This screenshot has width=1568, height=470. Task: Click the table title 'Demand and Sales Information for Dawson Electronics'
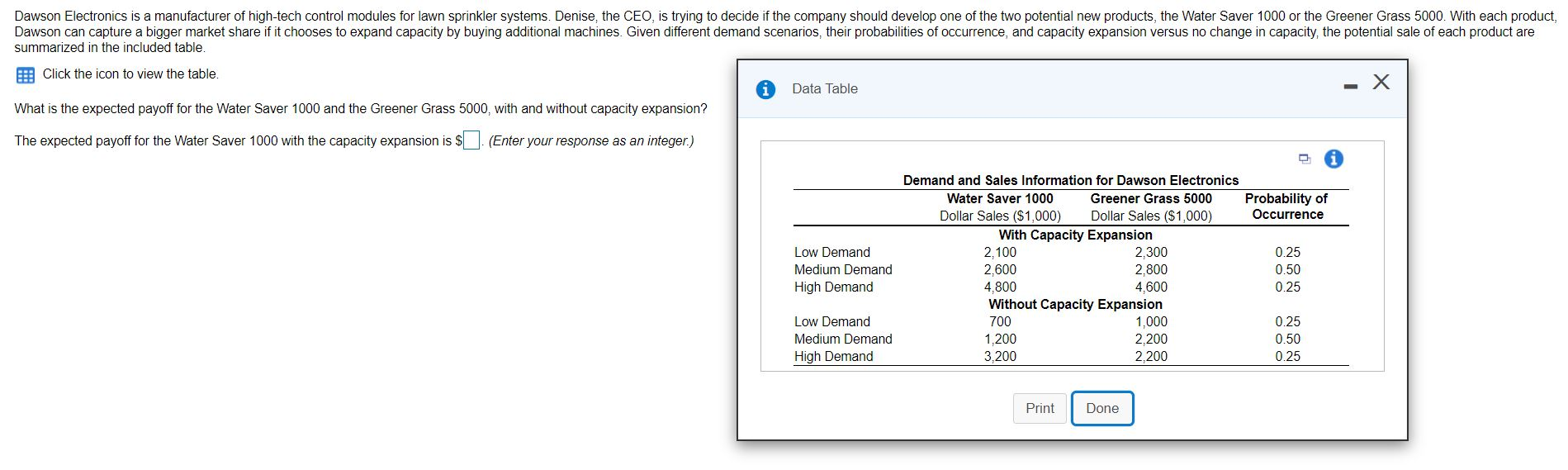coord(1071,180)
